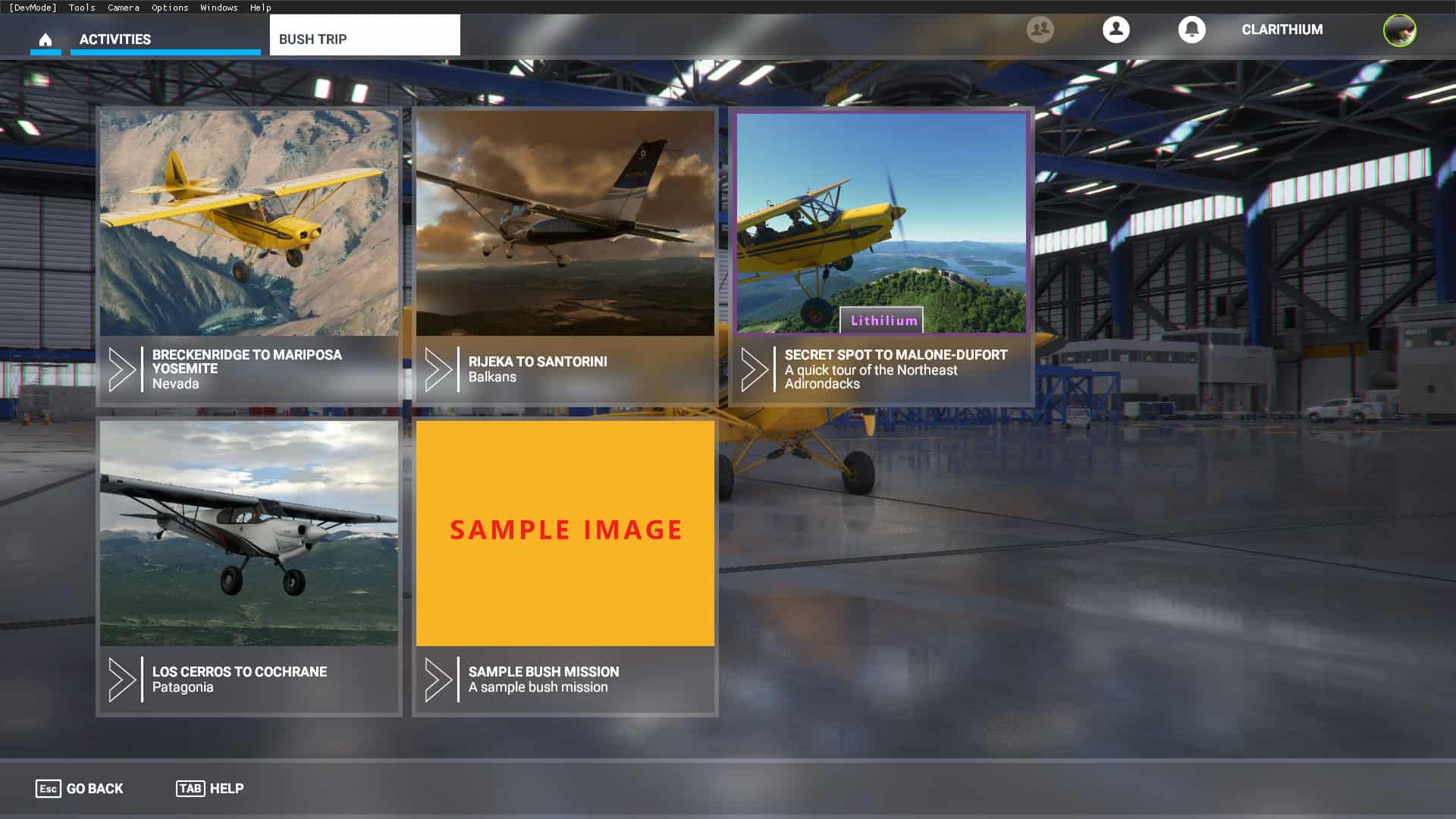Open the user profile icon

1116,30
